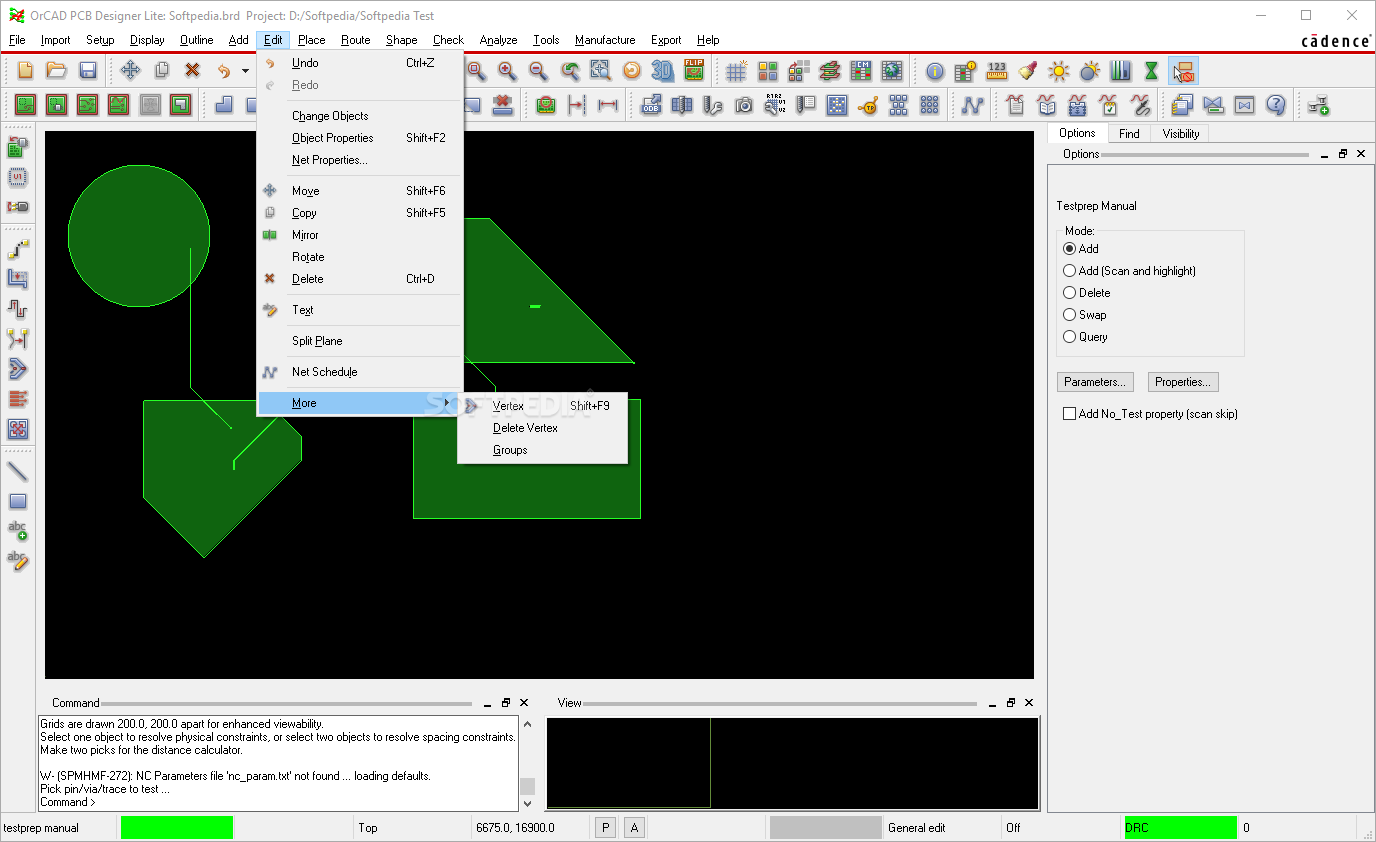This screenshot has width=1376, height=842.
Task: Minimize the Command panel
Action: click(487, 704)
